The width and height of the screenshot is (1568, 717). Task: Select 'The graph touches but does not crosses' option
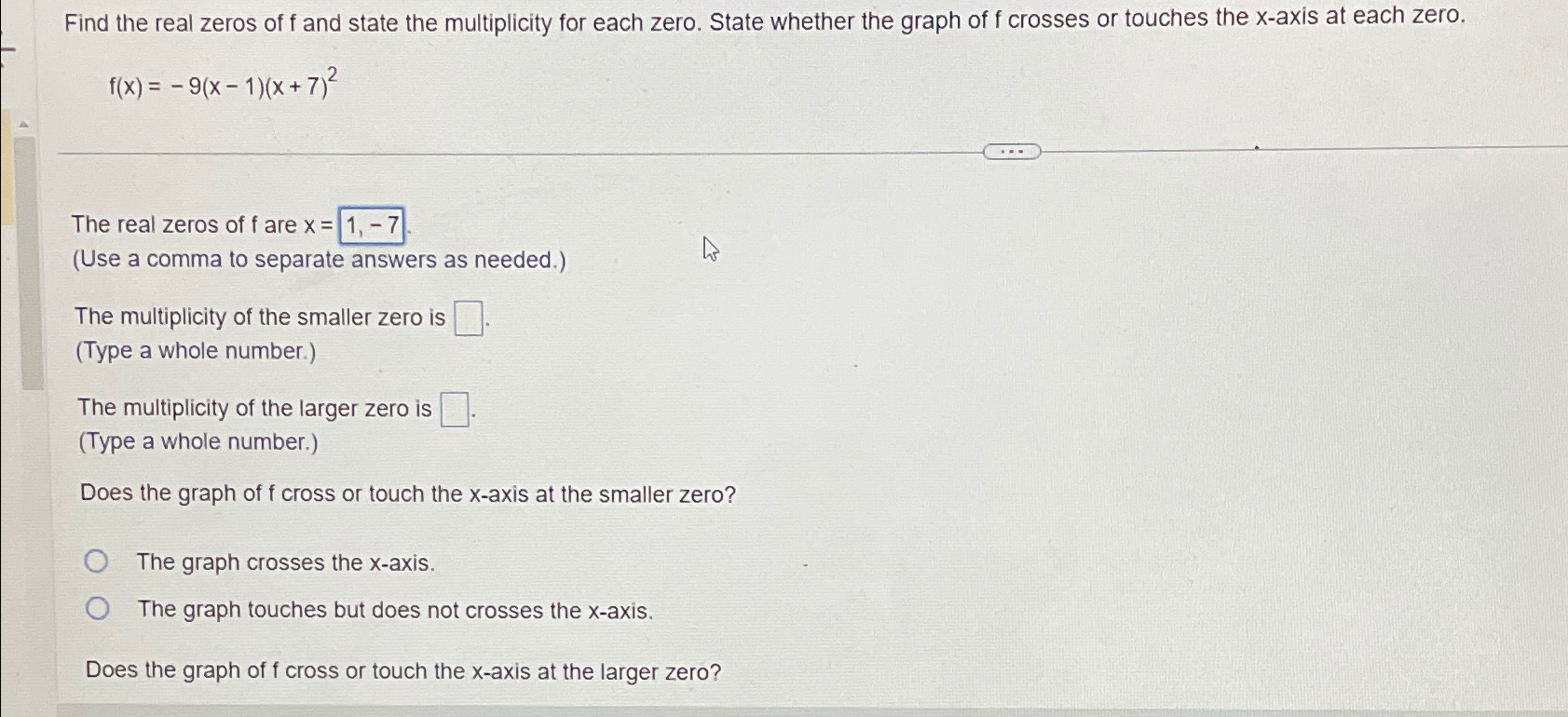pos(97,607)
